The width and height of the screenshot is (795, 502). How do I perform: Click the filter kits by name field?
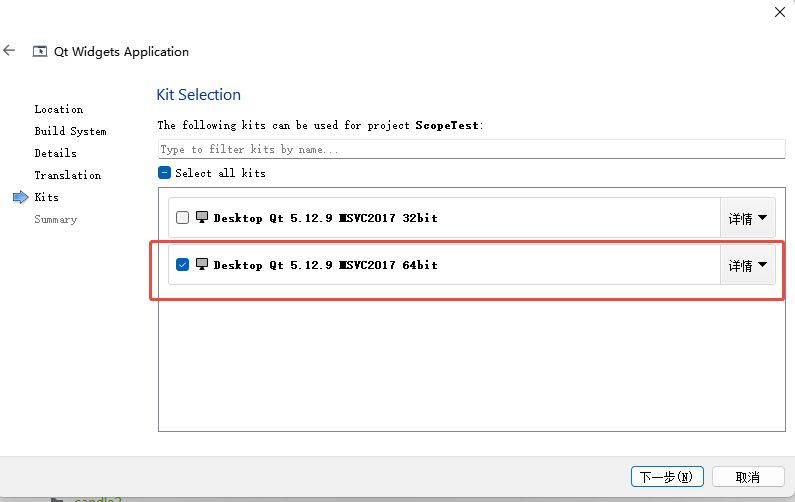pyautogui.click(x=470, y=149)
